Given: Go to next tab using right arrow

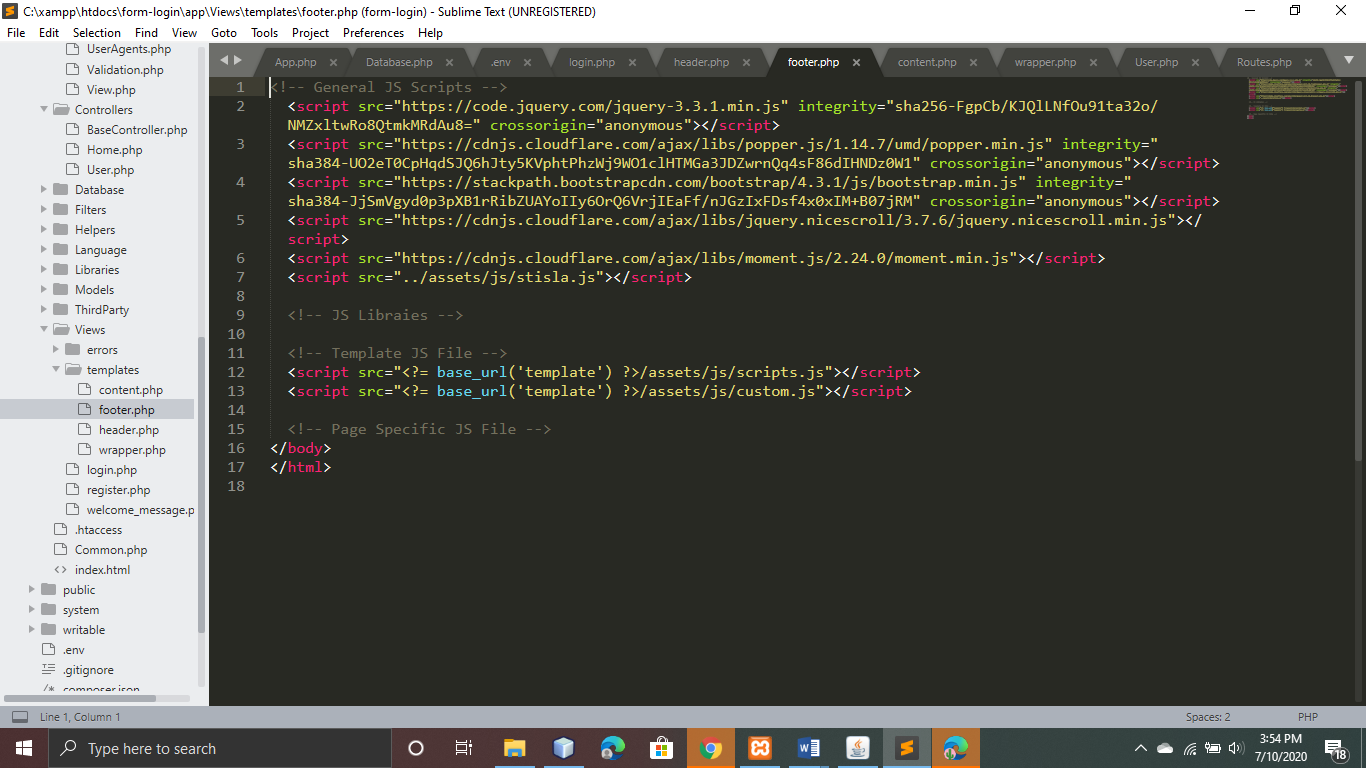Looking at the screenshot, I should [x=238, y=61].
